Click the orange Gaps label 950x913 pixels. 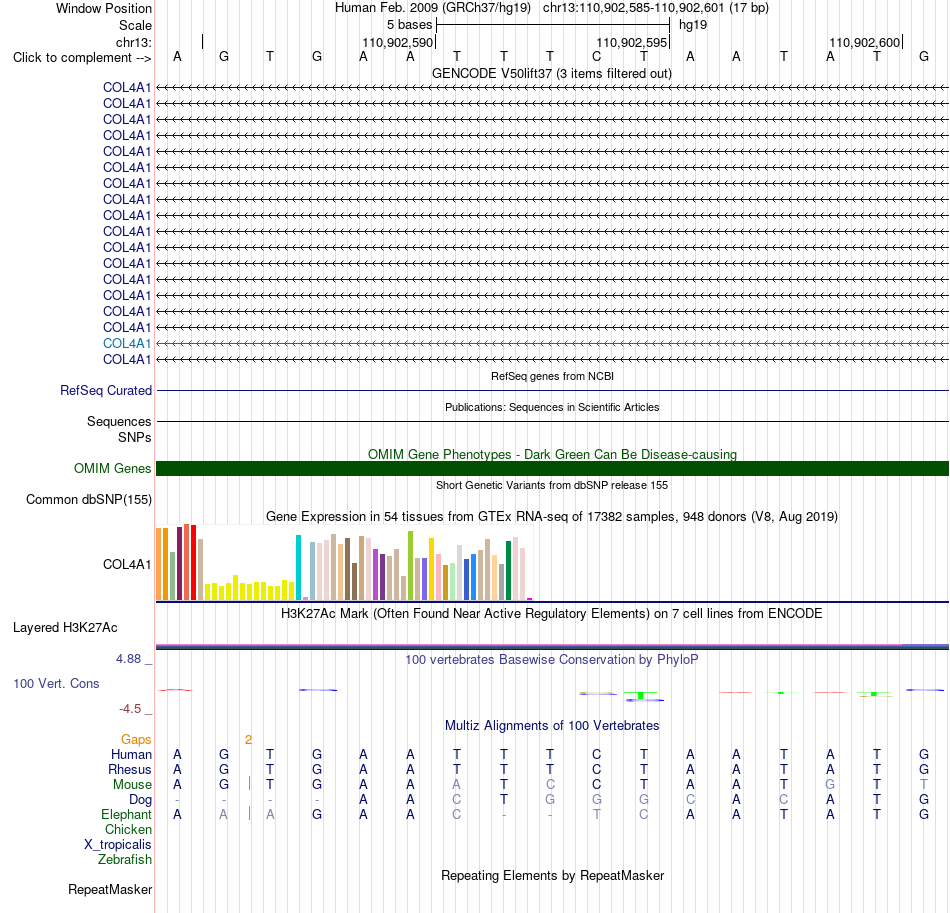(136, 740)
